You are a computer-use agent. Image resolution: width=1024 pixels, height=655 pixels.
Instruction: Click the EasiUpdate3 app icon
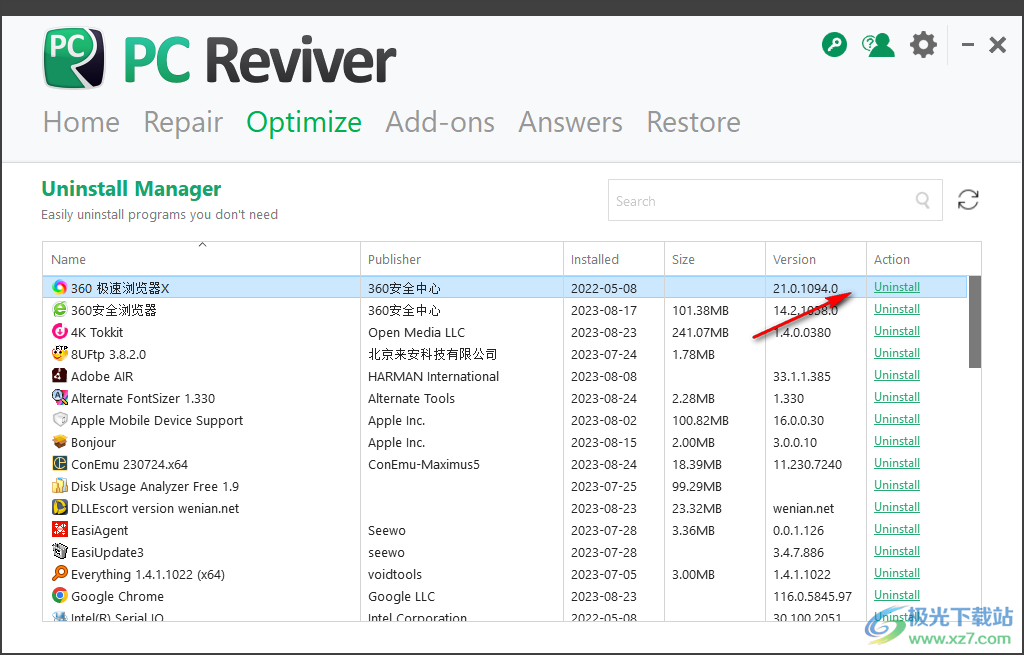point(59,552)
